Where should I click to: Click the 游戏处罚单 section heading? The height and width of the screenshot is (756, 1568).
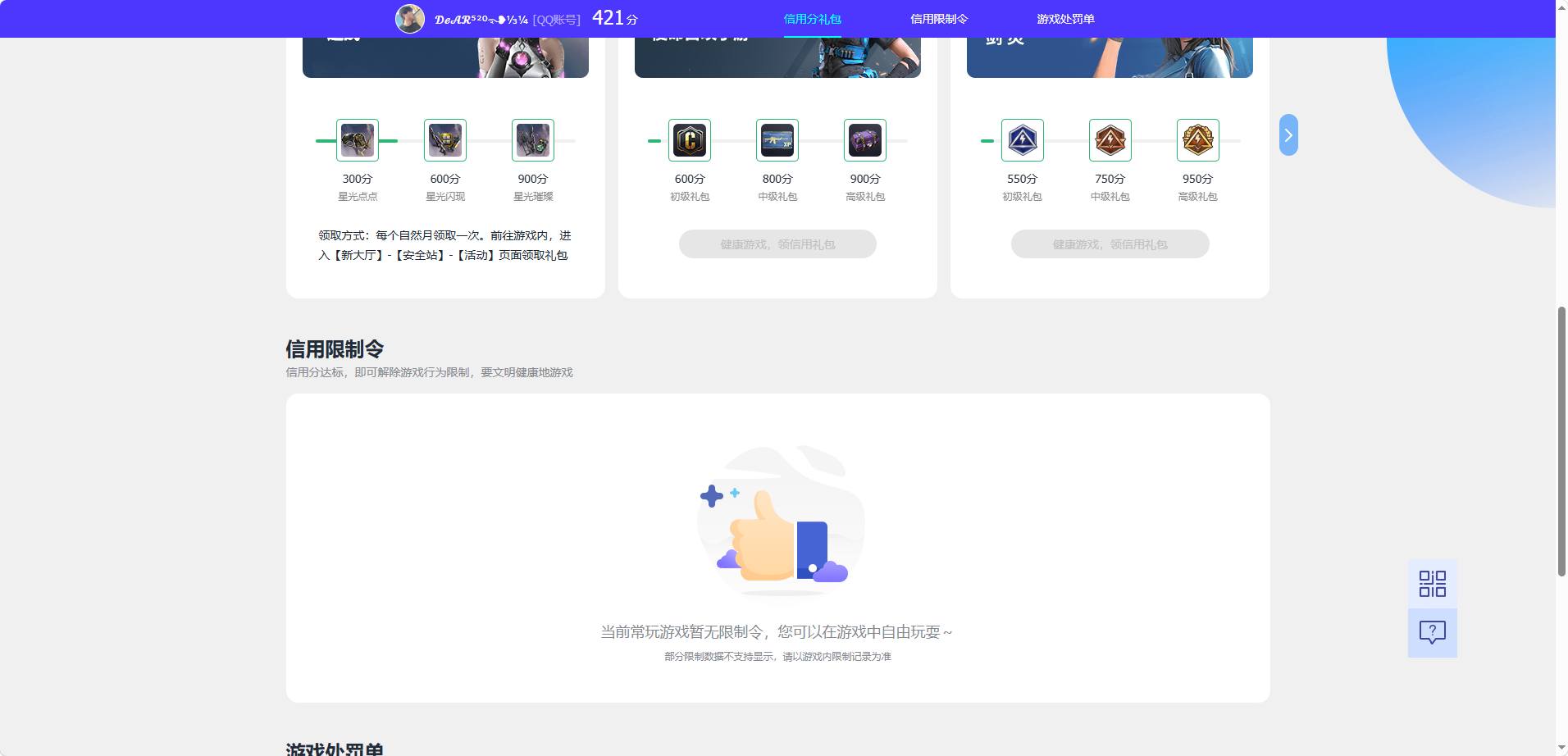(x=335, y=749)
